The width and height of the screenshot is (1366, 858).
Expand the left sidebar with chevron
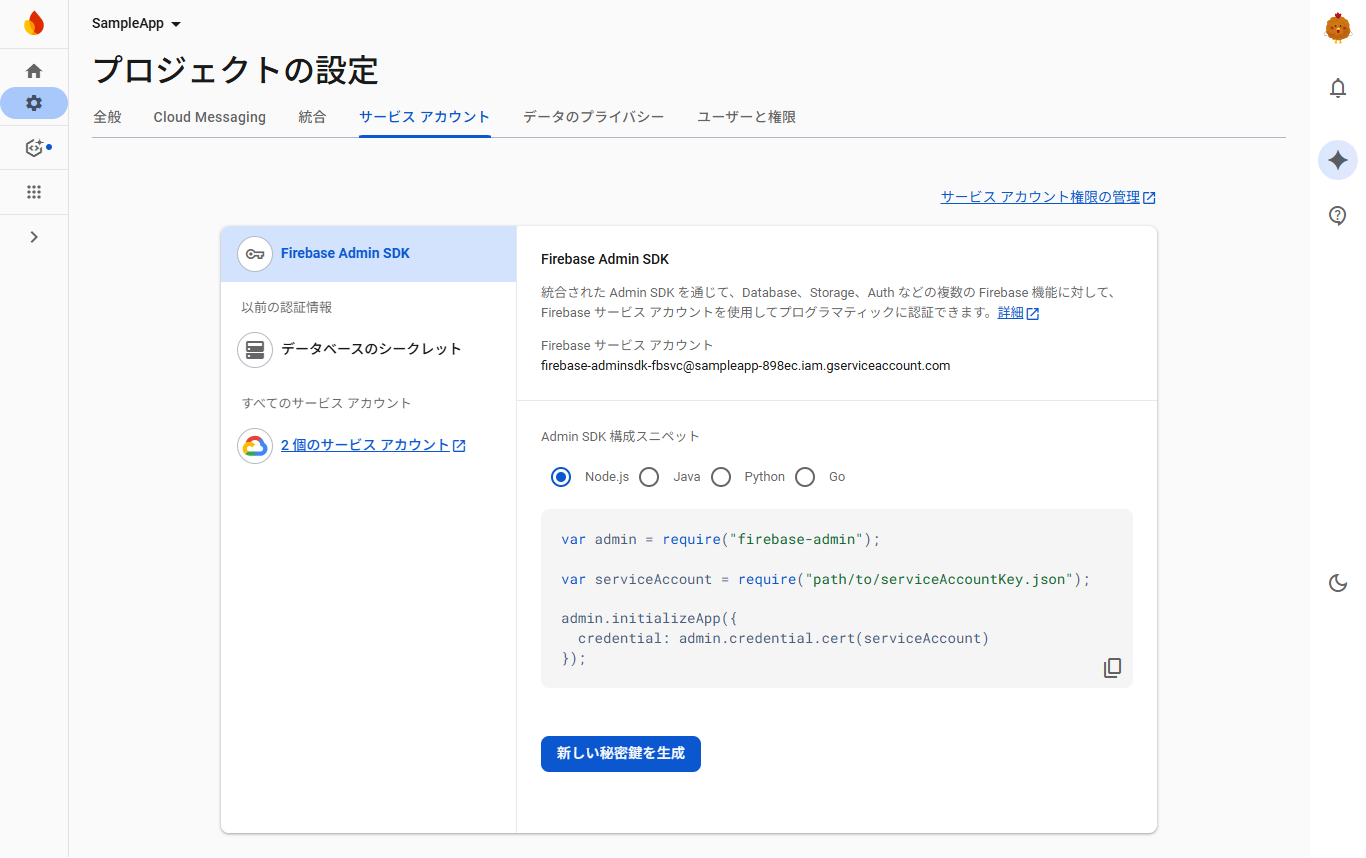[34, 237]
